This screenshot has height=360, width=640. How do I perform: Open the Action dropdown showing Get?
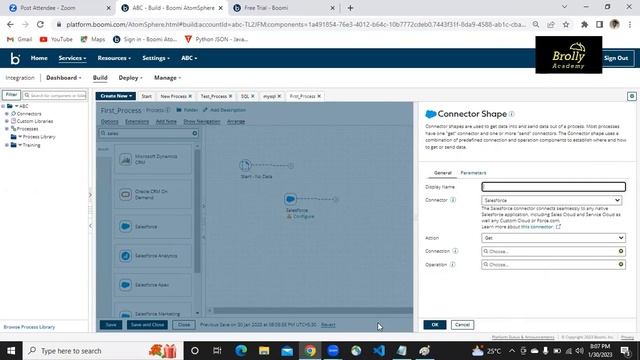pyautogui.click(x=553, y=238)
